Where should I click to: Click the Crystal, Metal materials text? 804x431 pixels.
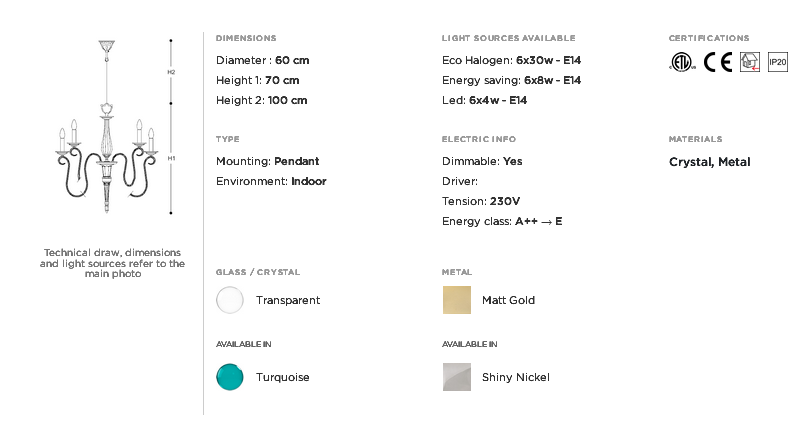[x=710, y=162]
